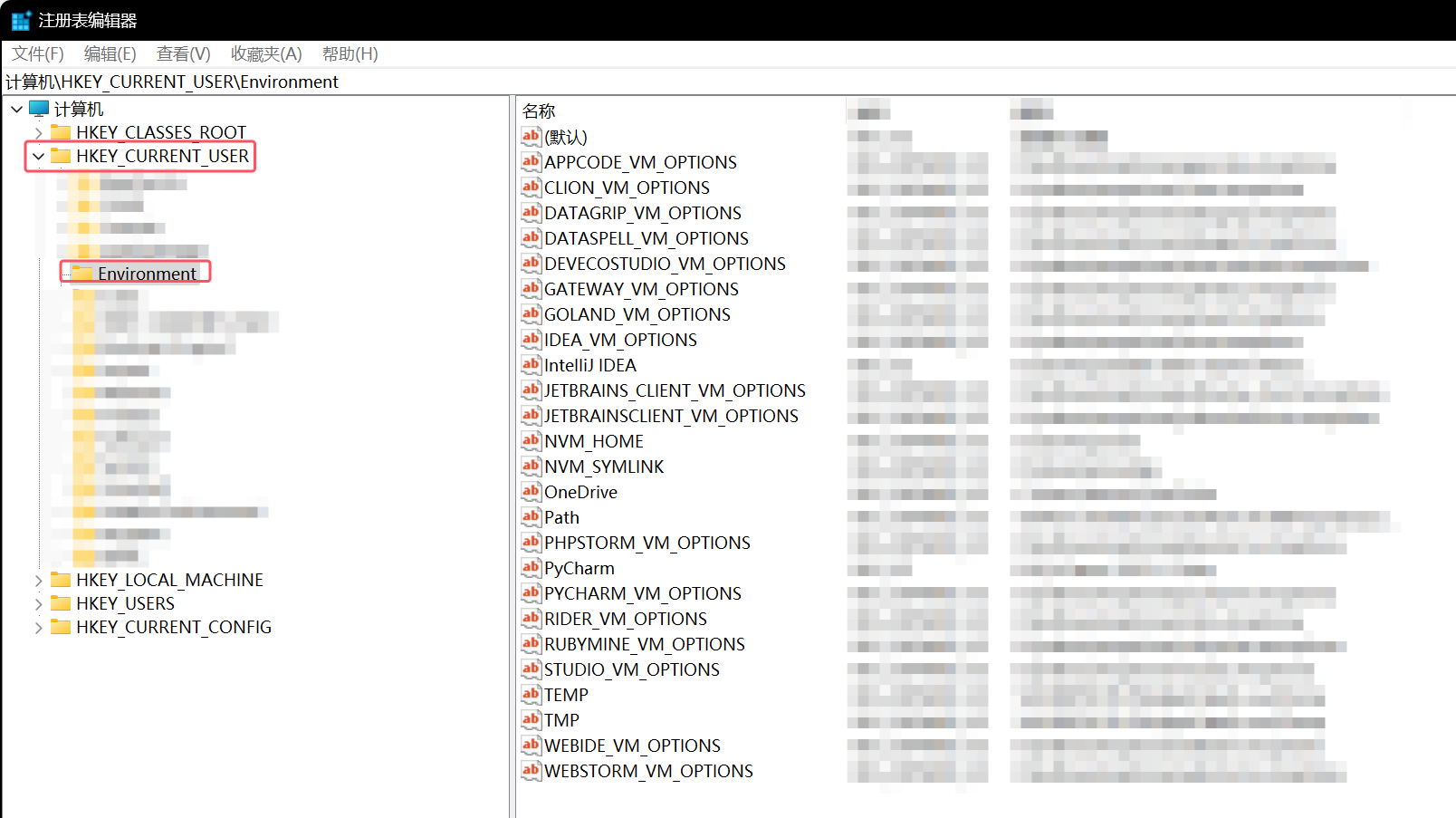Select the GOLAND_VM_OPTIONS value name
This screenshot has width=1456, height=818.
click(x=637, y=314)
